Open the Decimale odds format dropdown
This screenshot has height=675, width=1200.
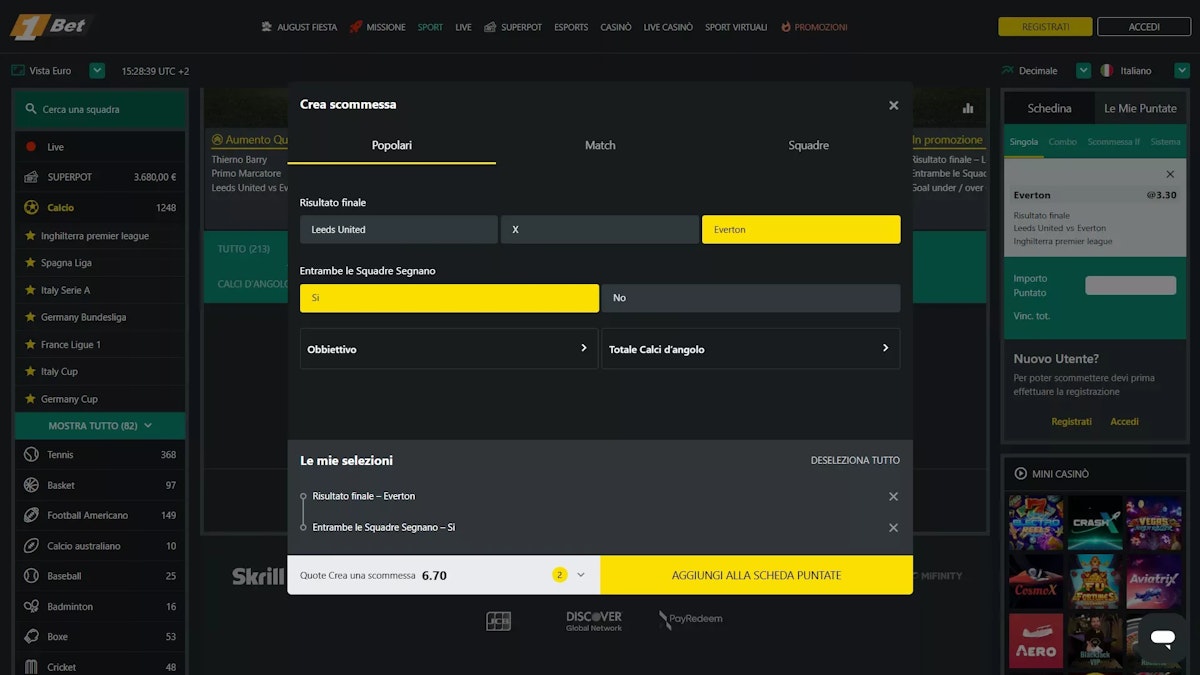click(1083, 71)
